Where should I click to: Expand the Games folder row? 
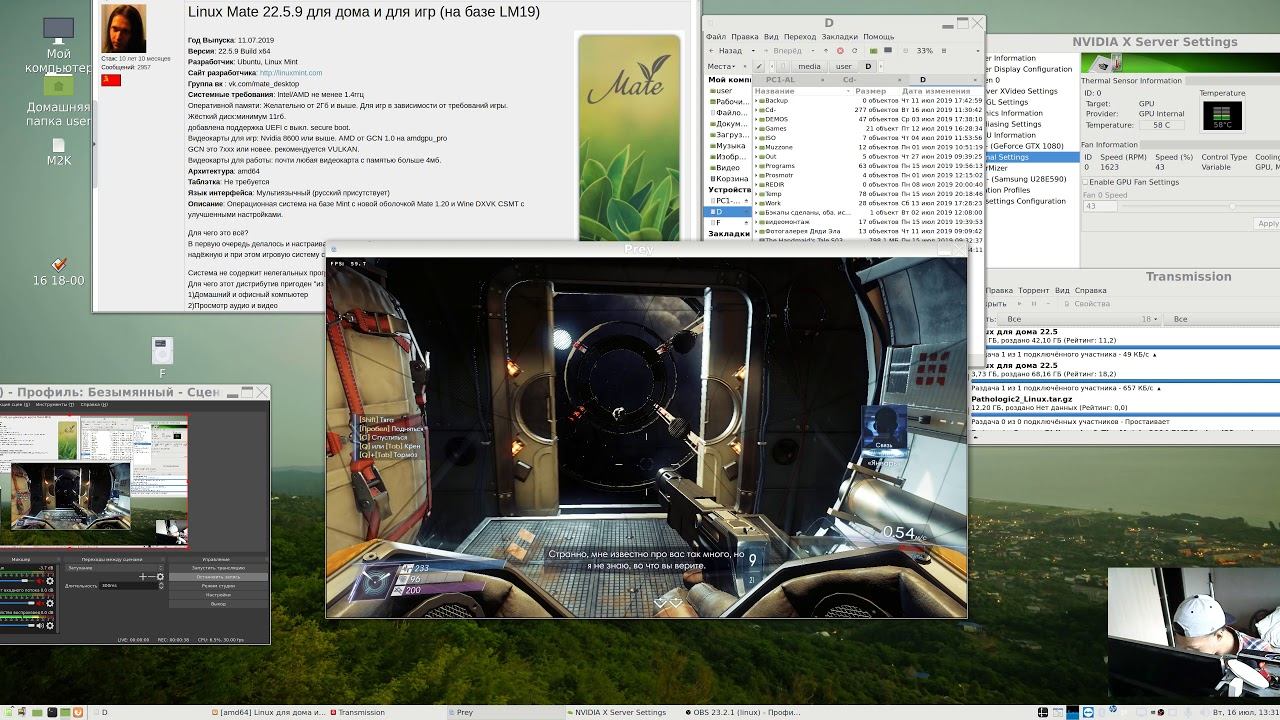point(756,128)
